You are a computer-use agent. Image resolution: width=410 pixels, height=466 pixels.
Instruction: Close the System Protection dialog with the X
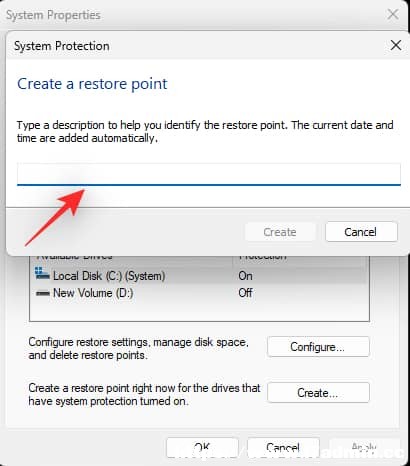point(396,45)
